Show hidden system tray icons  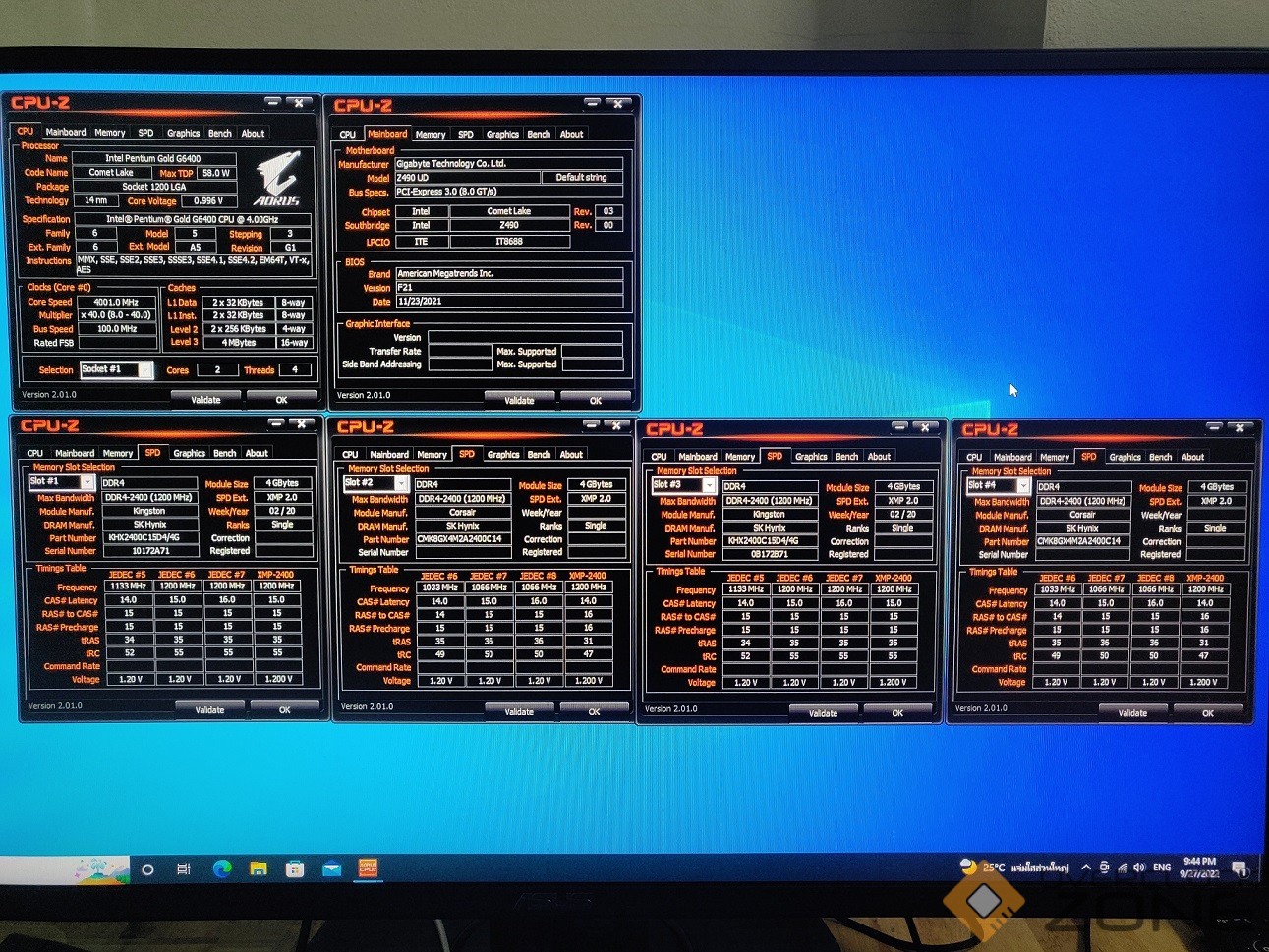[1086, 868]
